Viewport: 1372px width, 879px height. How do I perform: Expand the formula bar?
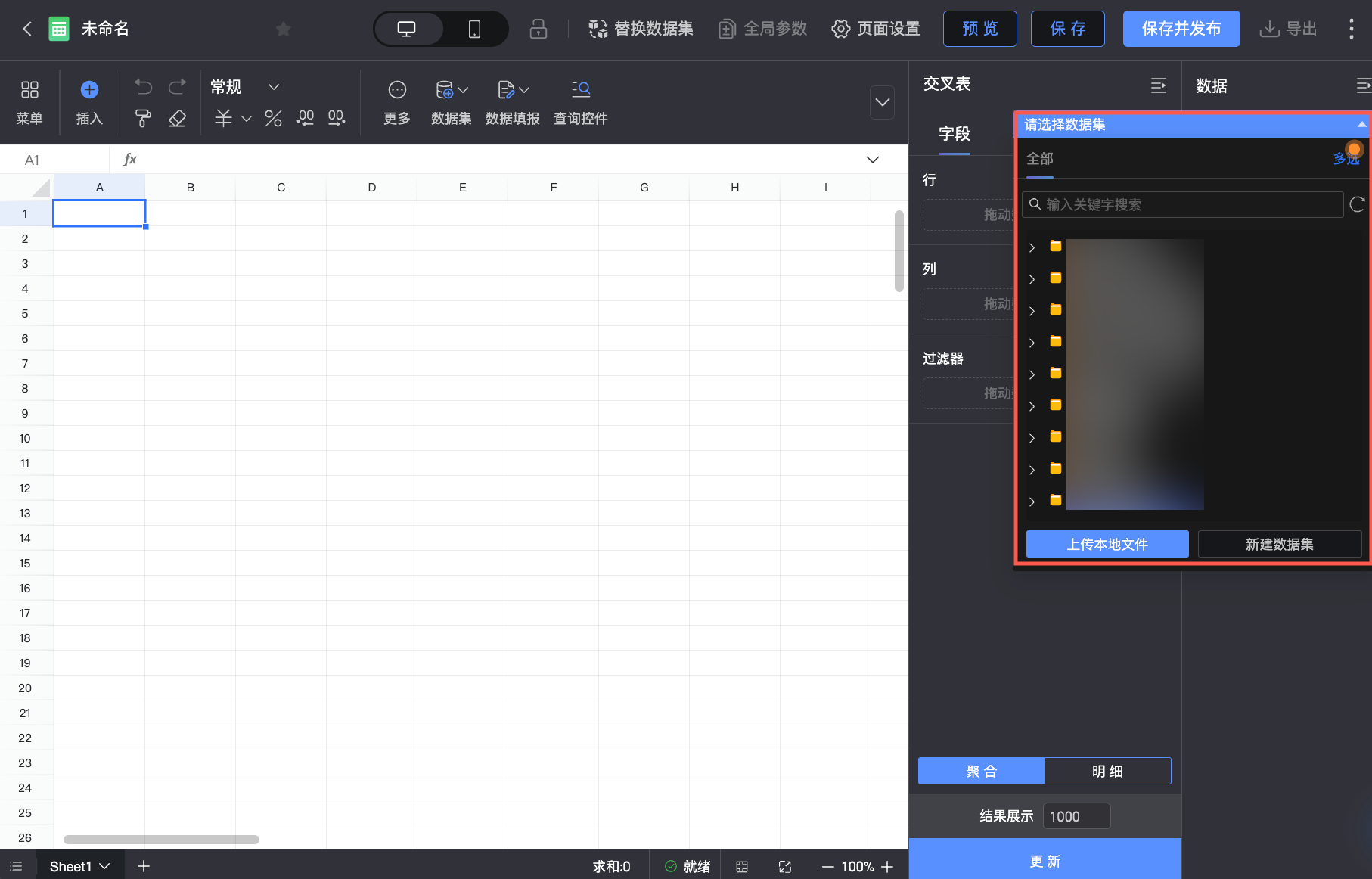pyautogui.click(x=873, y=160)
